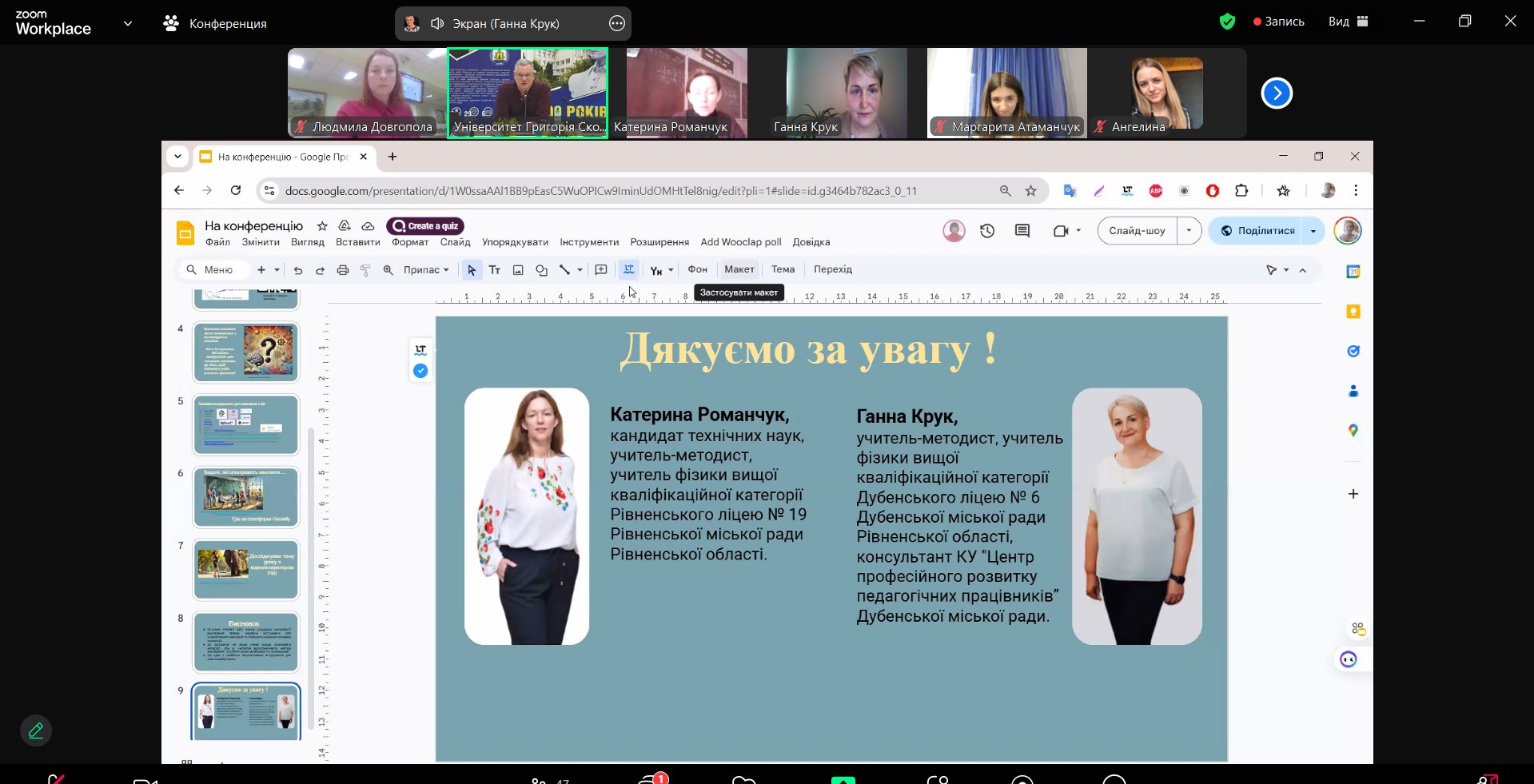
Task: Open the line tool dropdown arrow
Action: coord(580,270)
